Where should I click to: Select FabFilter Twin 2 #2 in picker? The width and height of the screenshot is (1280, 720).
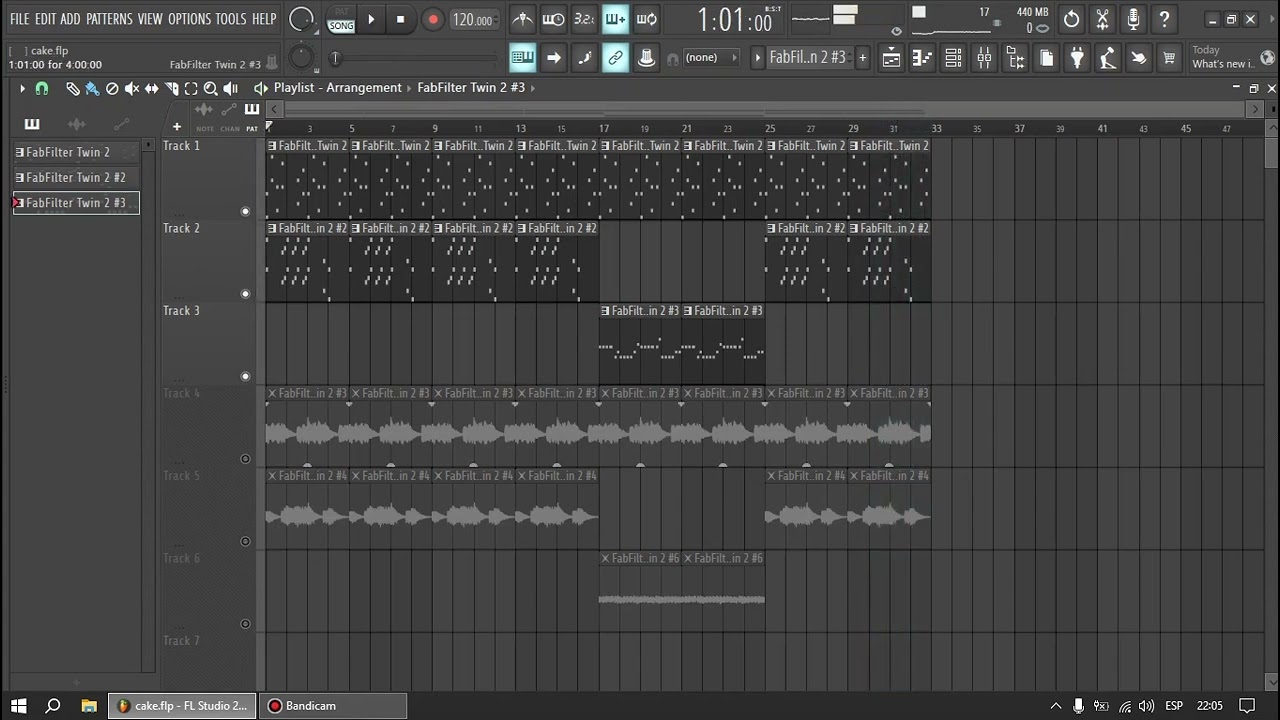click(x=76, y=177)
